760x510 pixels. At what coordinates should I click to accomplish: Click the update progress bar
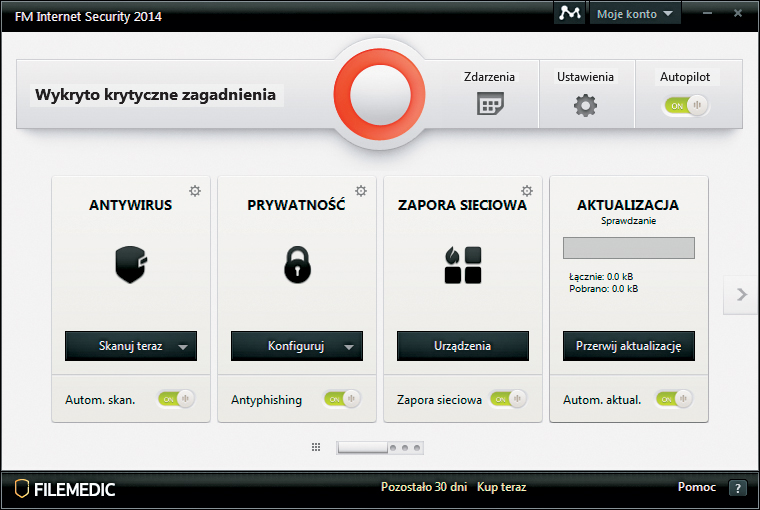pyautogui.click(x=629, y=248)
